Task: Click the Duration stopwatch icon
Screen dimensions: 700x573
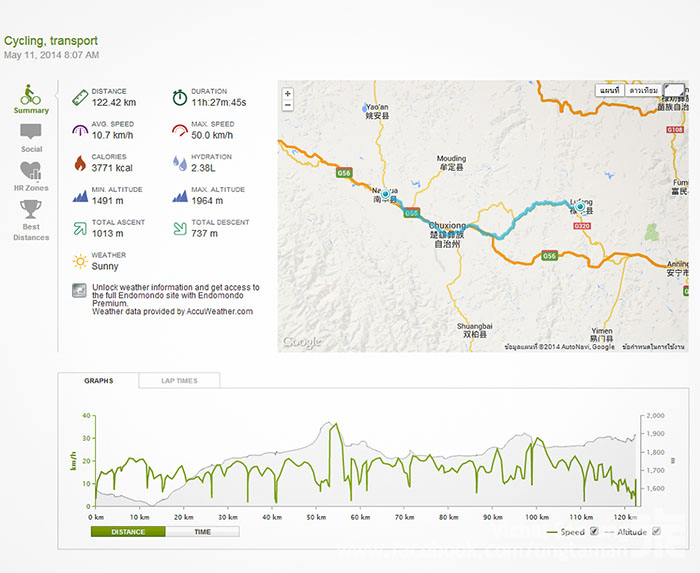Action: tap(180, 97)
